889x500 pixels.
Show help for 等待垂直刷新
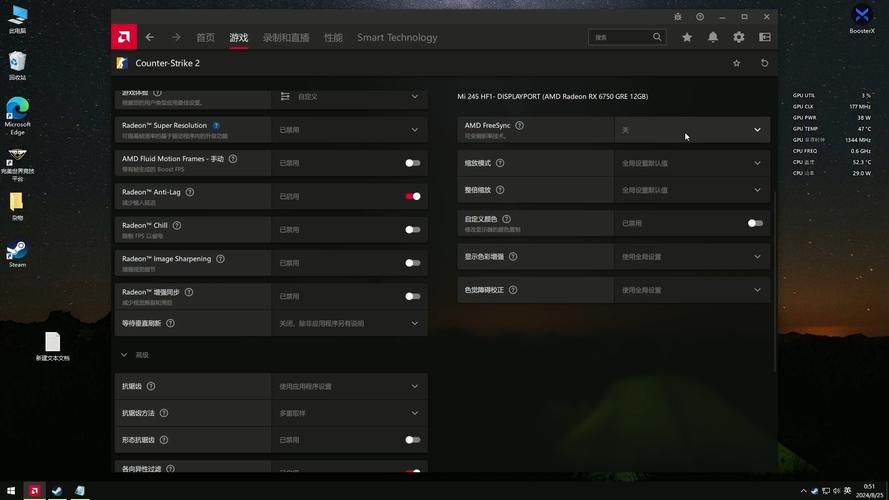pyautogui.click(x=171, y=323)
